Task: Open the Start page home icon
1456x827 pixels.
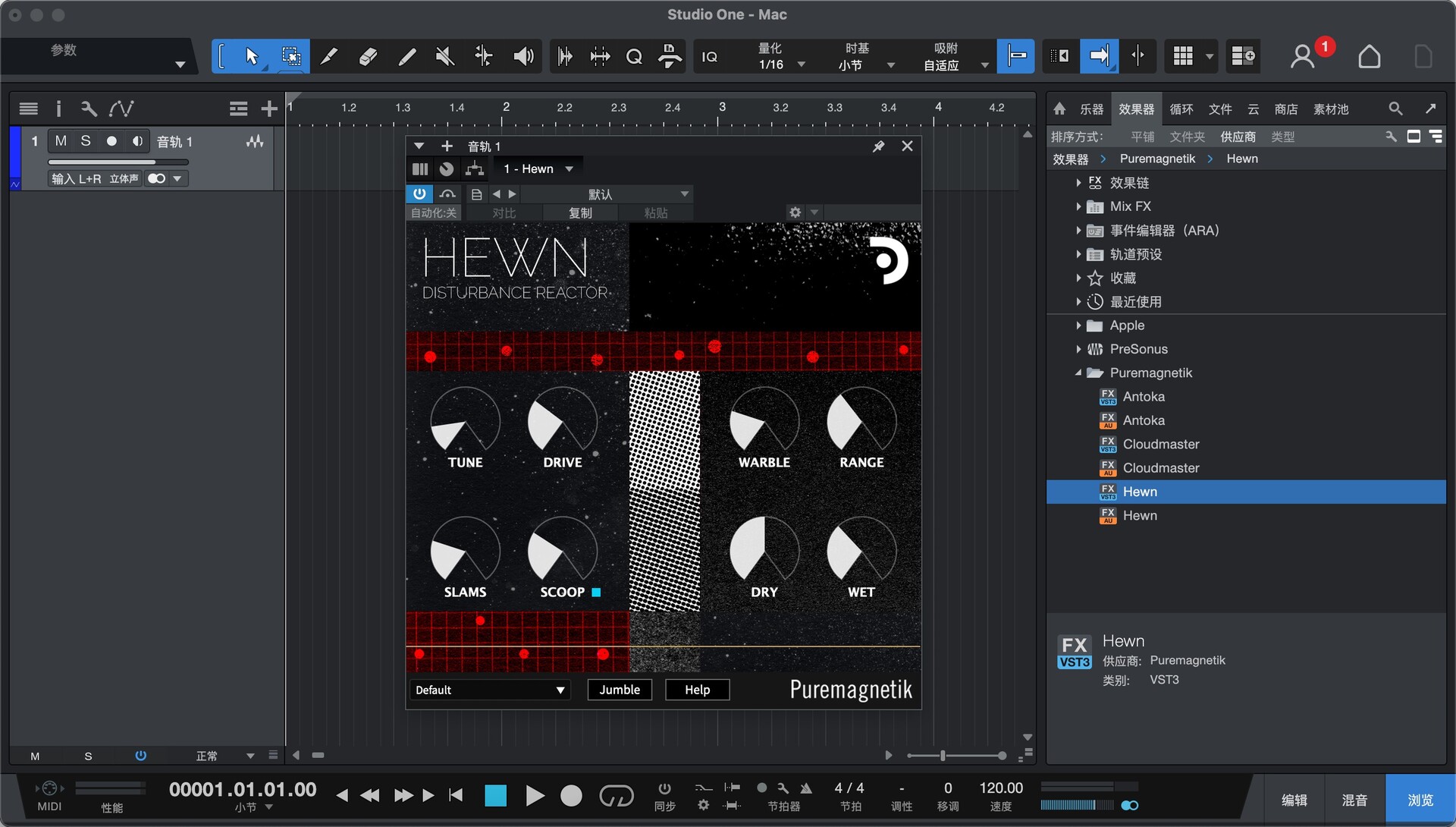Action: pyautogui.click(x=1369, y=57)
